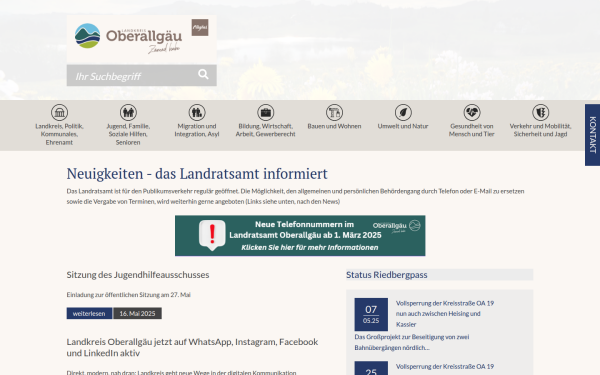Image resolution: width=600 pixels, height=375 pixels.
Task: Click Status Riedbergpass heading
Action: click(387, 275)
